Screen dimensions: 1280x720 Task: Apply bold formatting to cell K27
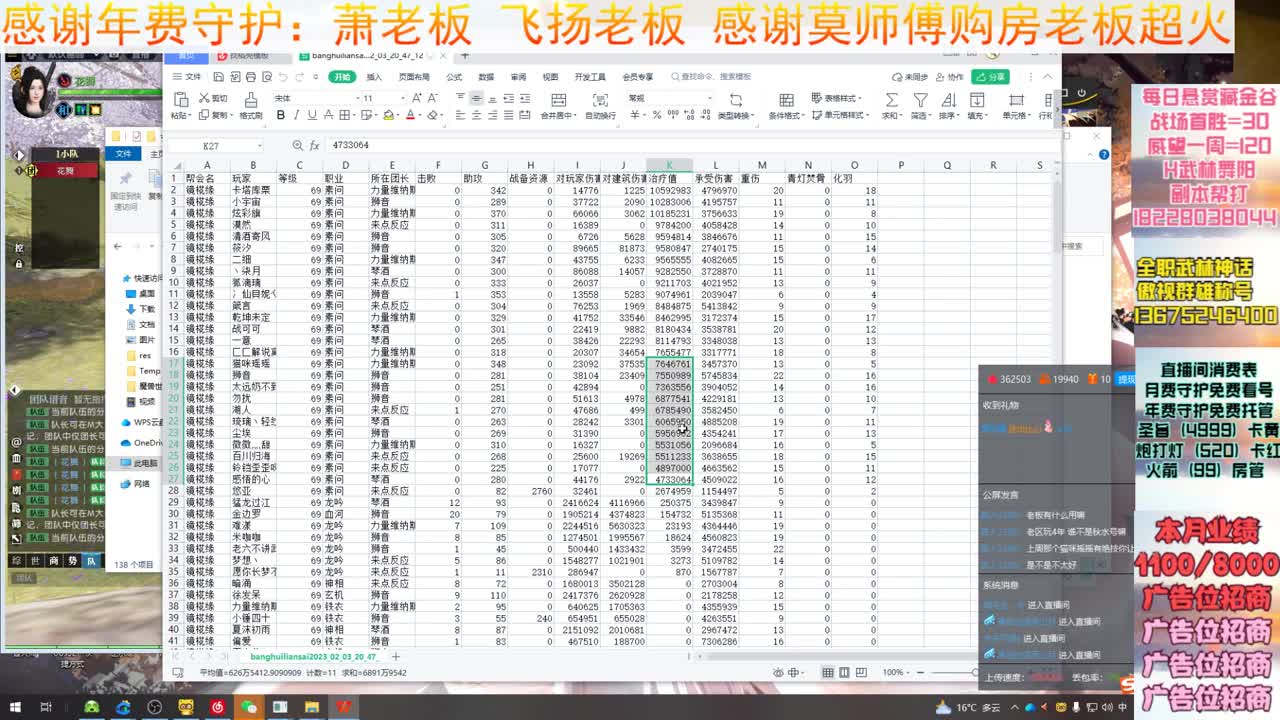(281, 113)
